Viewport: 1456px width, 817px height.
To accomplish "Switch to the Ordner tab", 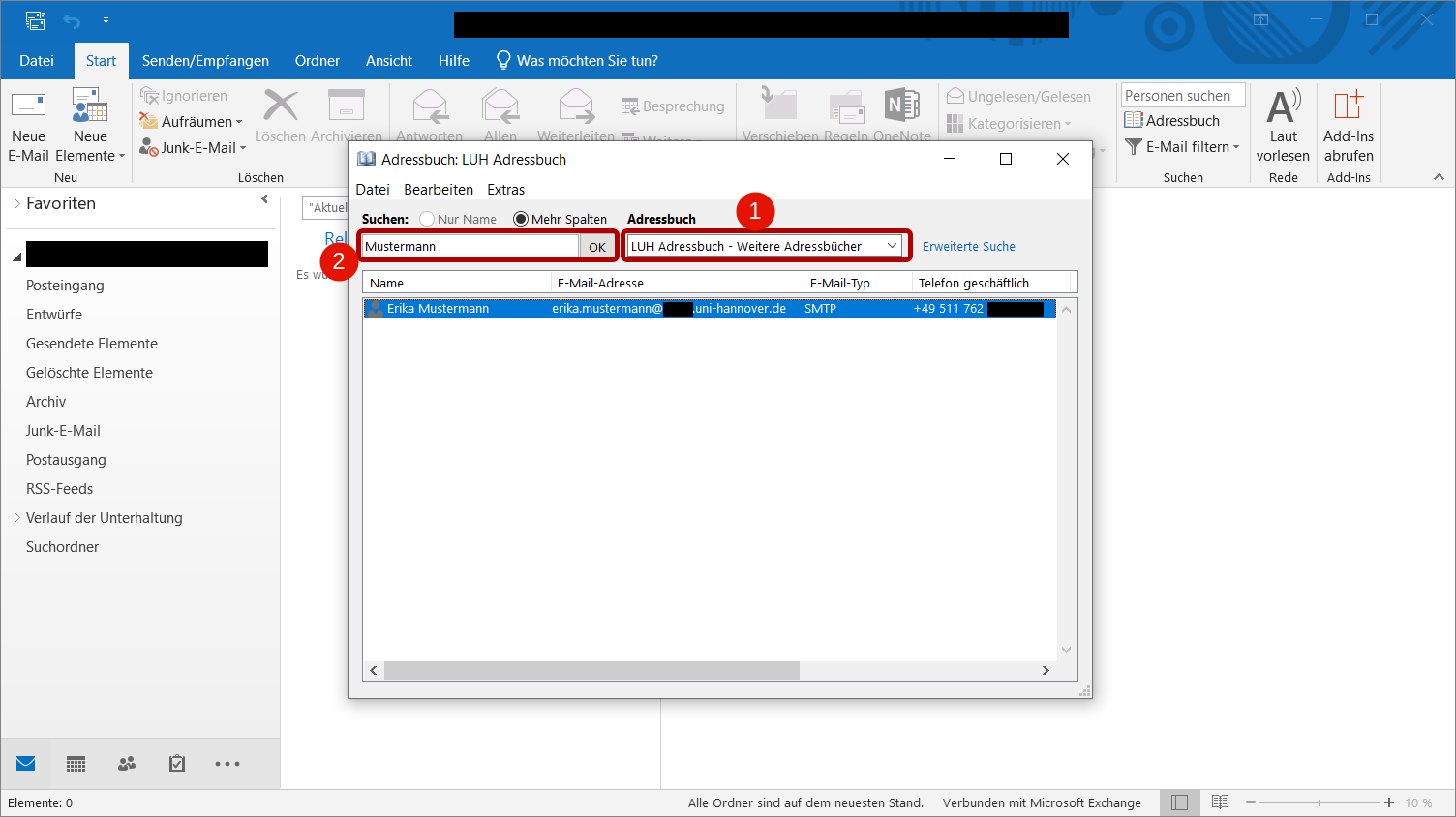I will 318,60.
